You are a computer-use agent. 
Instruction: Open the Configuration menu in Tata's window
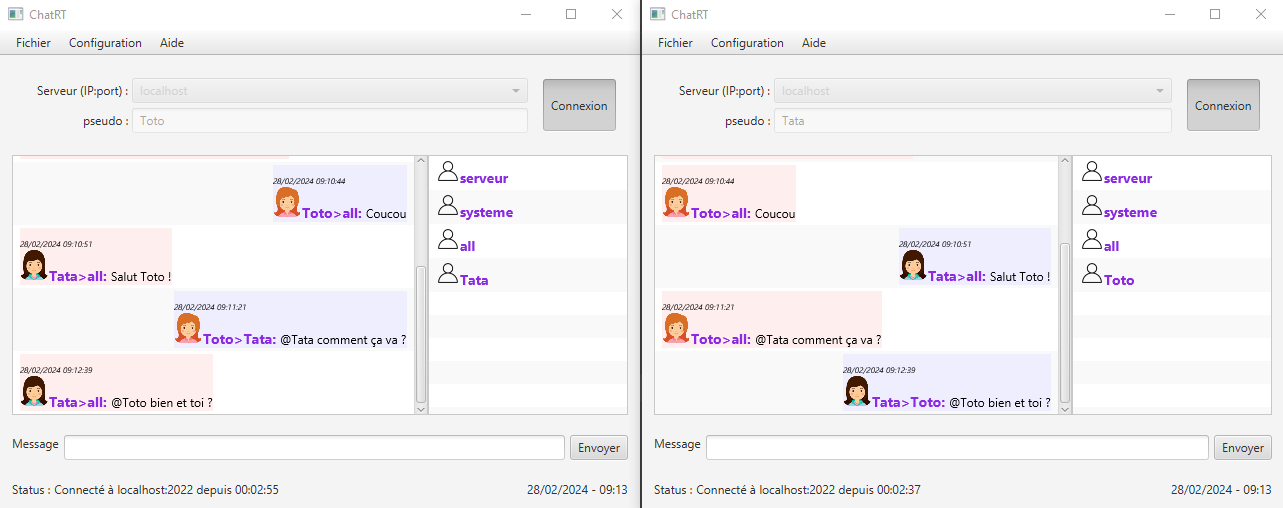click(747, 43)
